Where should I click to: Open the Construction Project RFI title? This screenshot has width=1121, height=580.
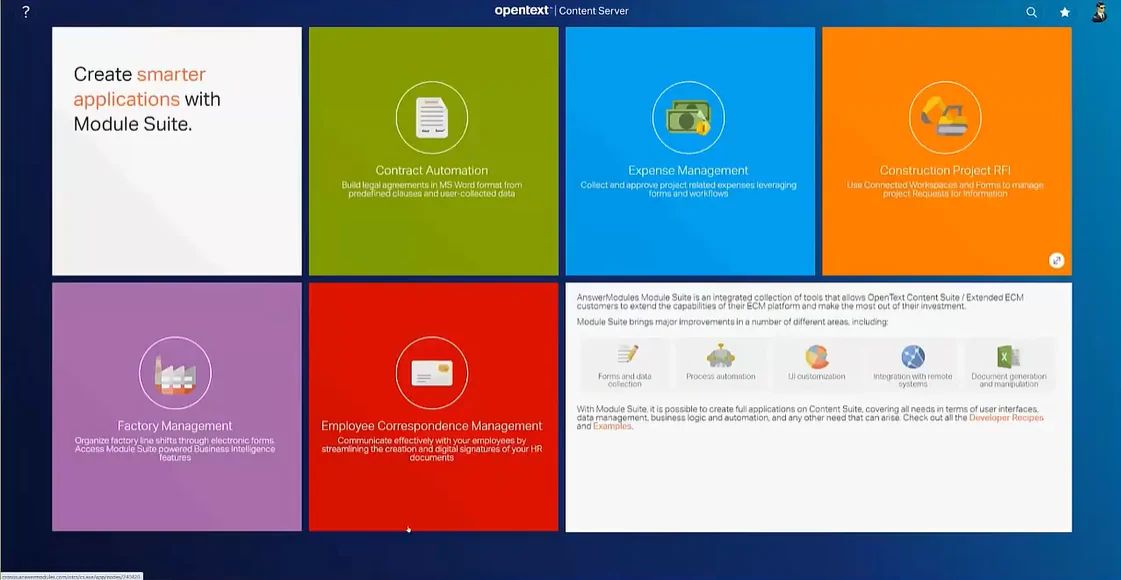(x=945, y=170)
